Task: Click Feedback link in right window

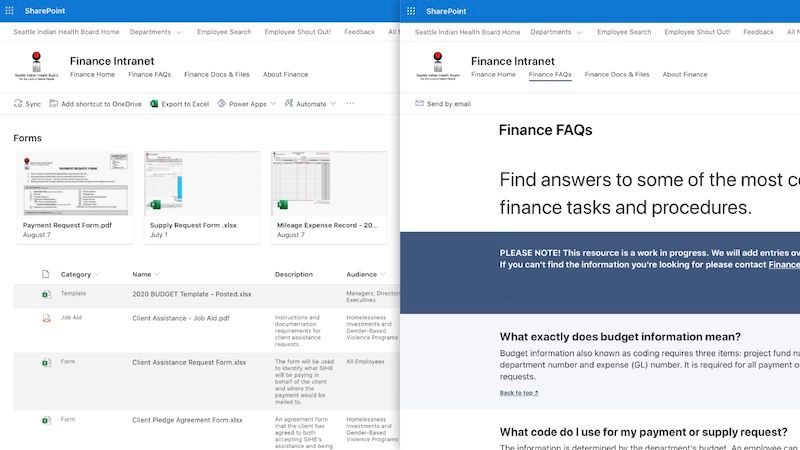Action: point(759,32)
